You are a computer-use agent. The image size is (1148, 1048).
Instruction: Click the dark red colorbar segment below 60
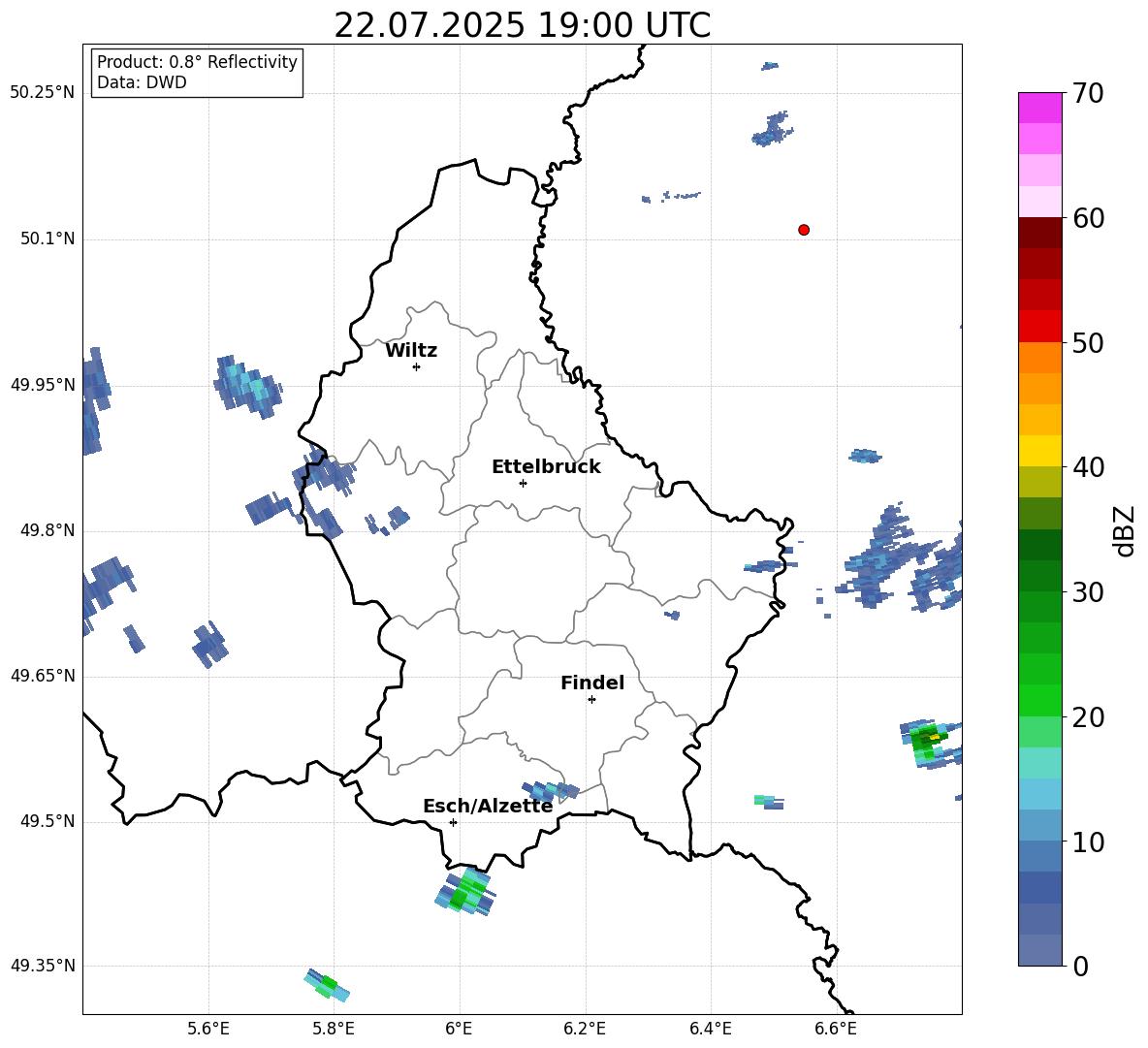coord(1040,233)
